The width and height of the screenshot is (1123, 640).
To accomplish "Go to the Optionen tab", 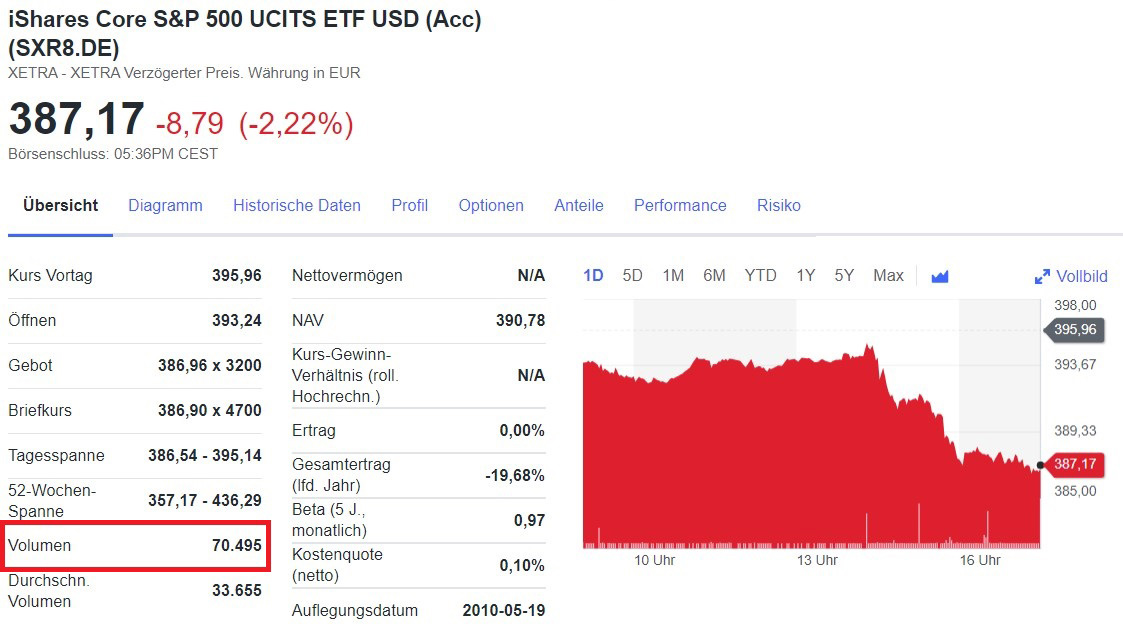I will (491, 205).
